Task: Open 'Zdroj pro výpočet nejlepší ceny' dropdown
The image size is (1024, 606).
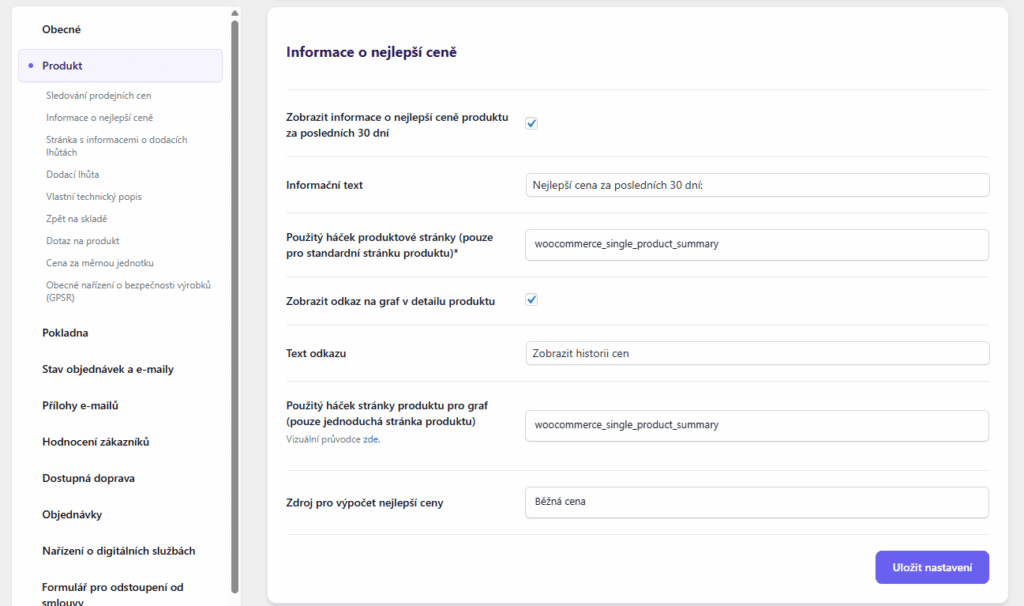Action: (x=756, y=502)
